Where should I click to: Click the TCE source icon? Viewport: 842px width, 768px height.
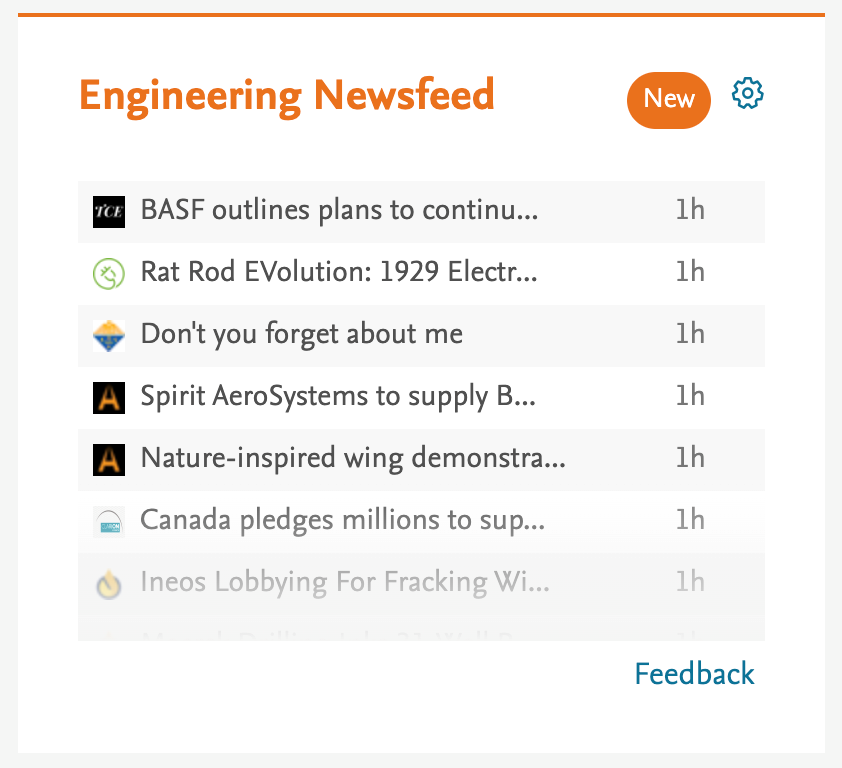click(109, 212)
